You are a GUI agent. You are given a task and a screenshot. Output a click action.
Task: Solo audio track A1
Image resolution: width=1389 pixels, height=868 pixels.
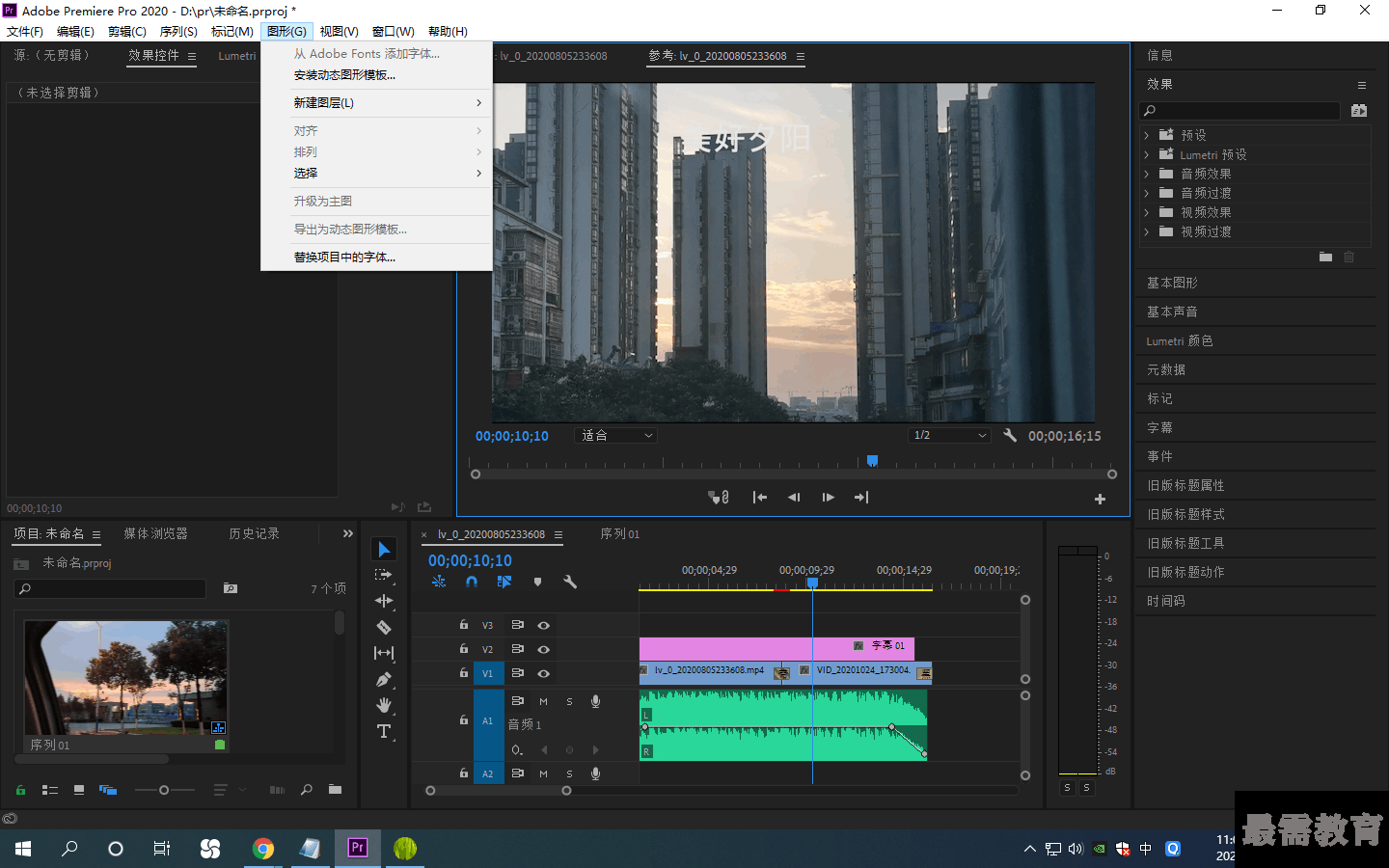[569, 701]
